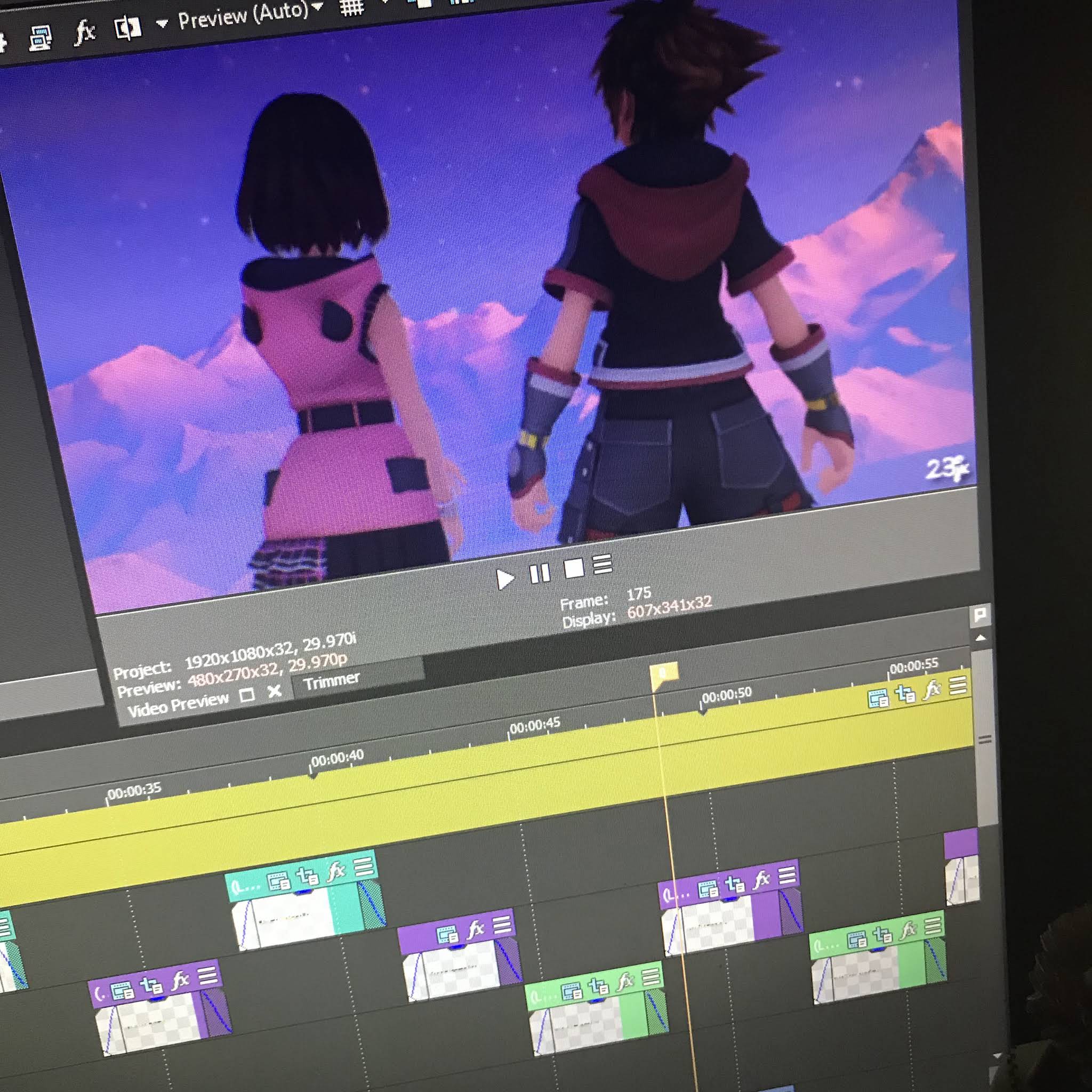The width and height of the screenshot is (1092, 1092).
Task: Open Event FX on the yellow clip
Action: pyautogui.click(x=931, y=690)
